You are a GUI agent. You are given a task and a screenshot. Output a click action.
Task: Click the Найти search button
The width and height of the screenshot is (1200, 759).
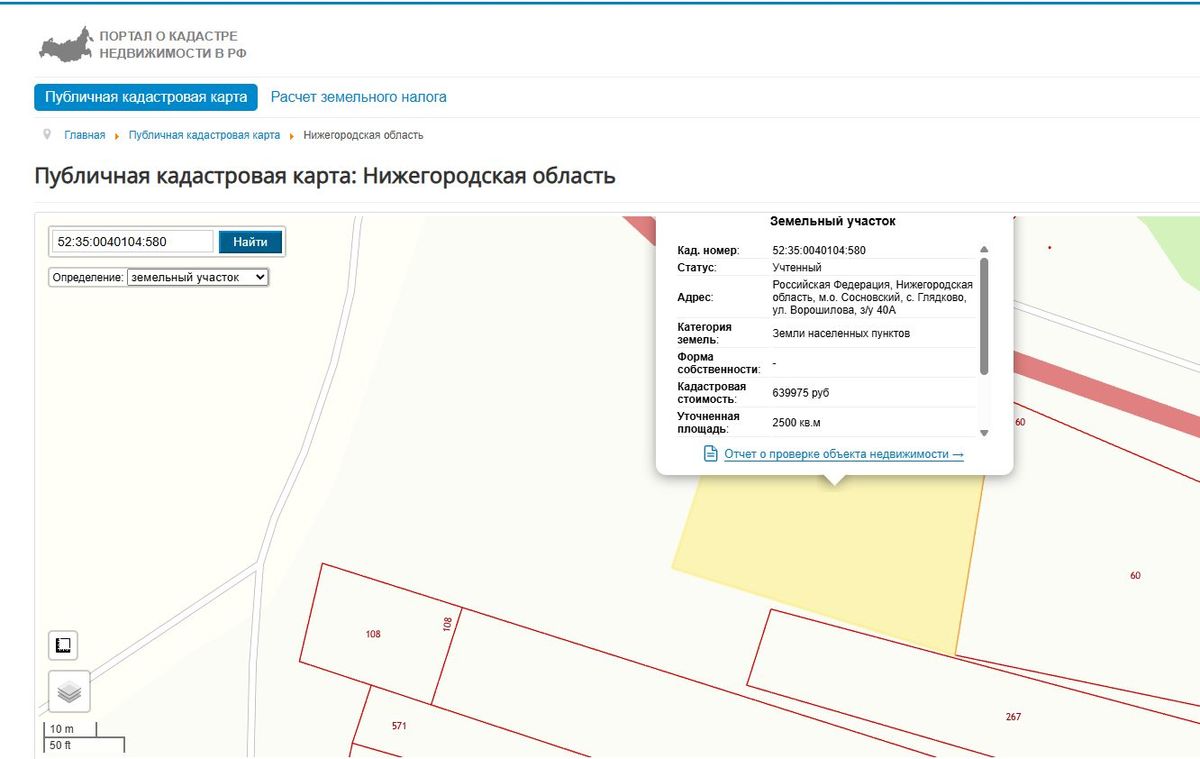point(250,242)
